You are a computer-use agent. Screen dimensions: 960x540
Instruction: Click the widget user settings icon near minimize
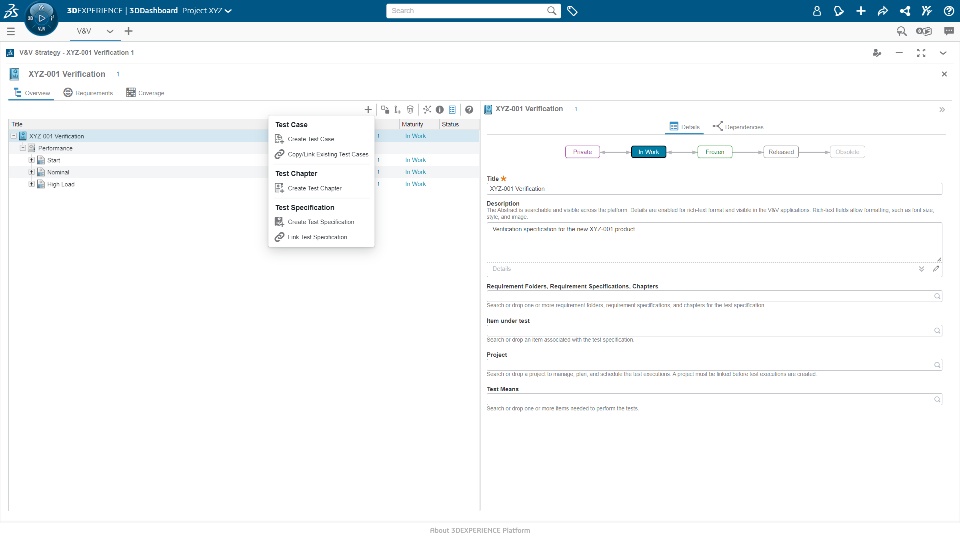877,53
